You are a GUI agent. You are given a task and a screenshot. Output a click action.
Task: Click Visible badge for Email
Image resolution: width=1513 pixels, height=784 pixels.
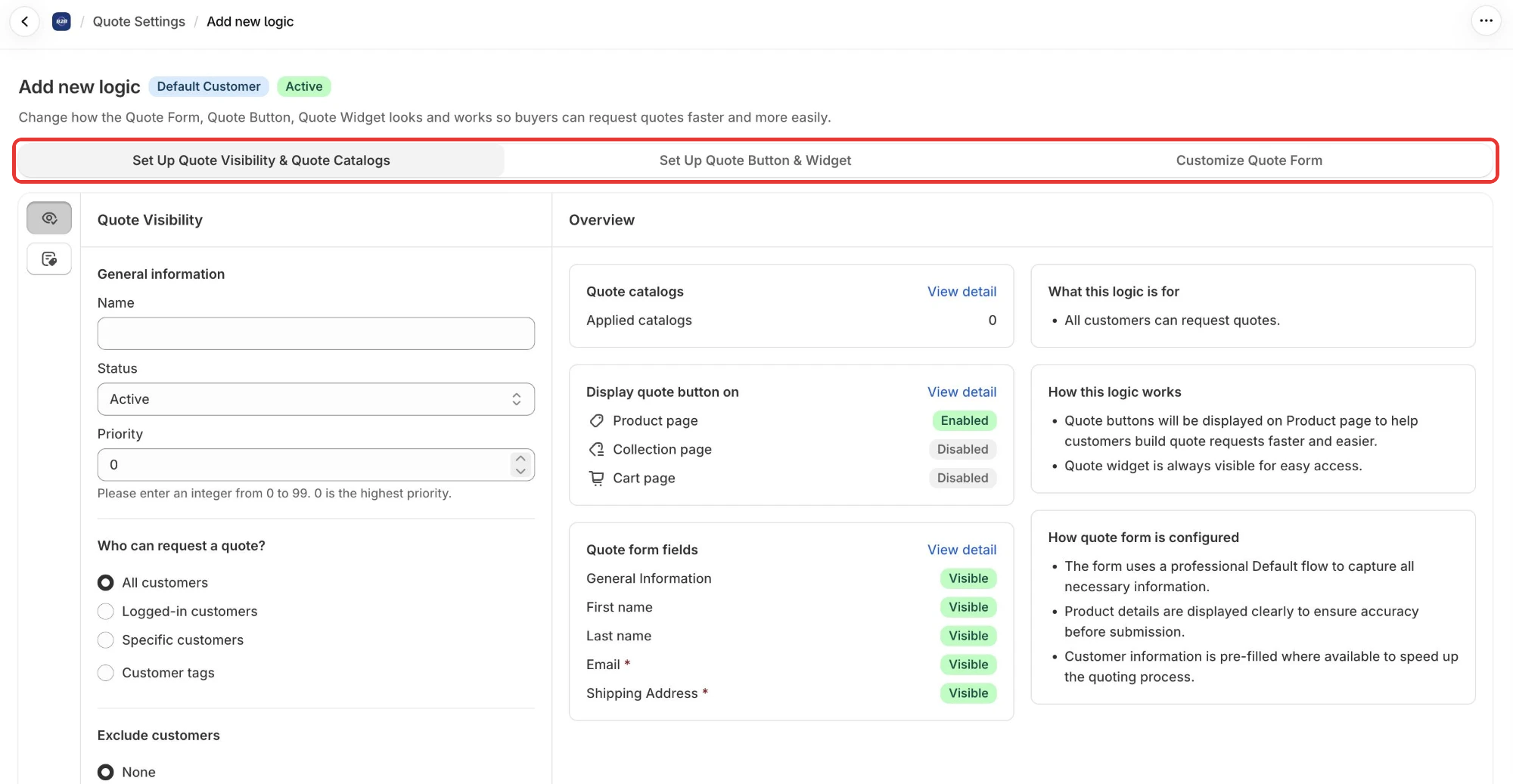968,665
